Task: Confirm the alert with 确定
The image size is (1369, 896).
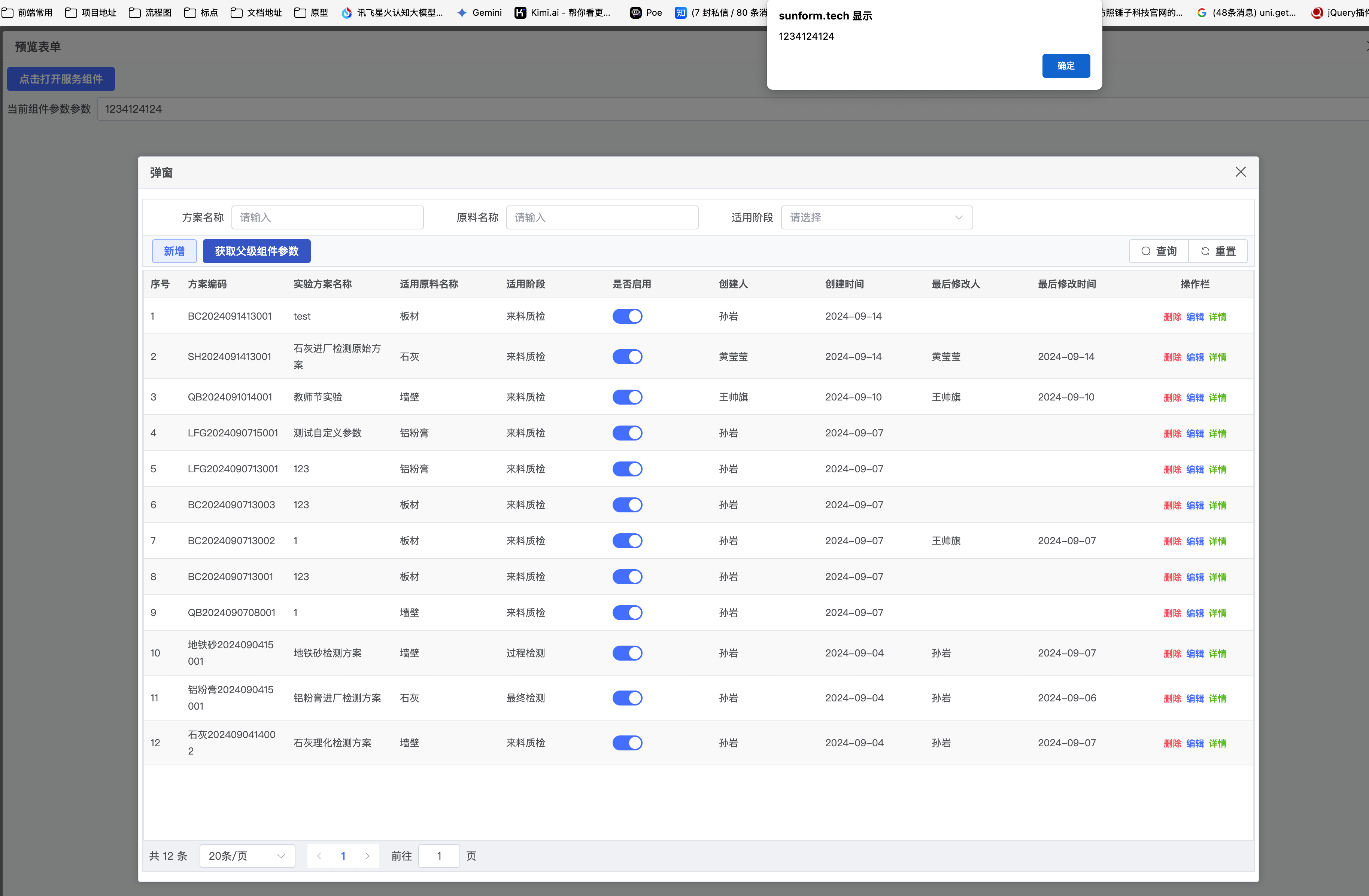Action: click(1066, 65)
